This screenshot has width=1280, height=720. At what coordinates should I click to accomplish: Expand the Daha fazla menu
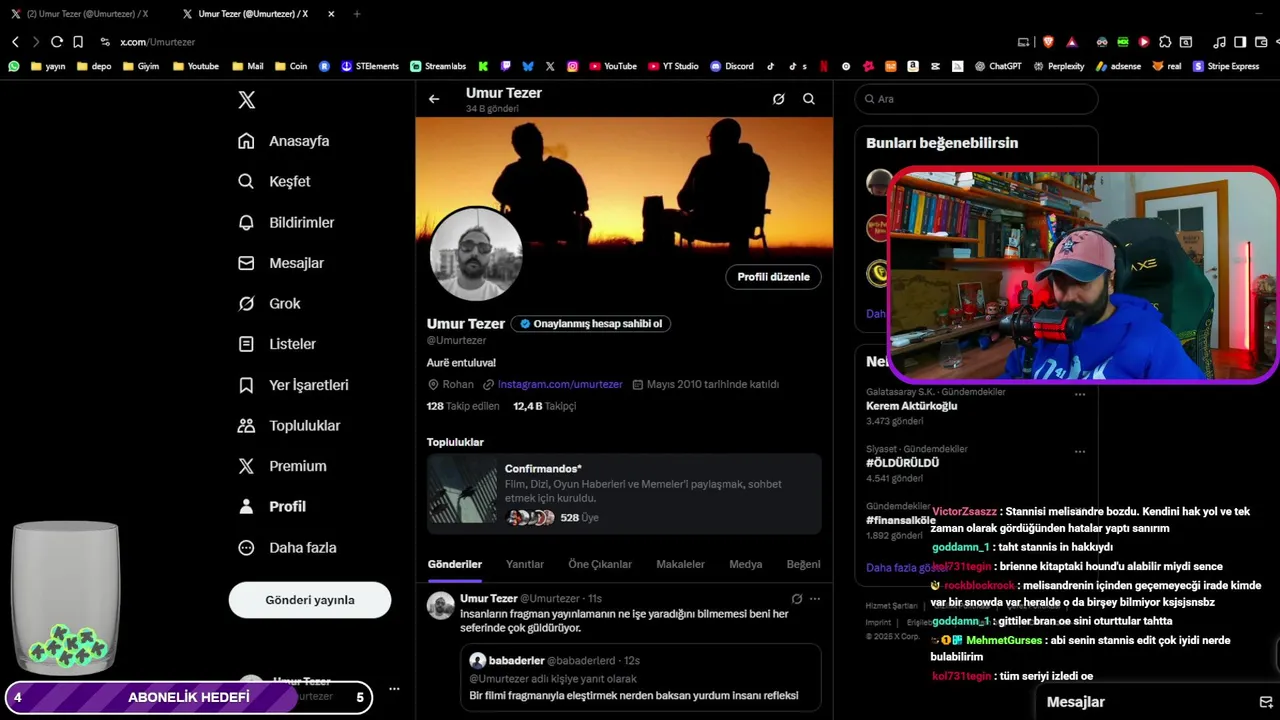(287, 547)
